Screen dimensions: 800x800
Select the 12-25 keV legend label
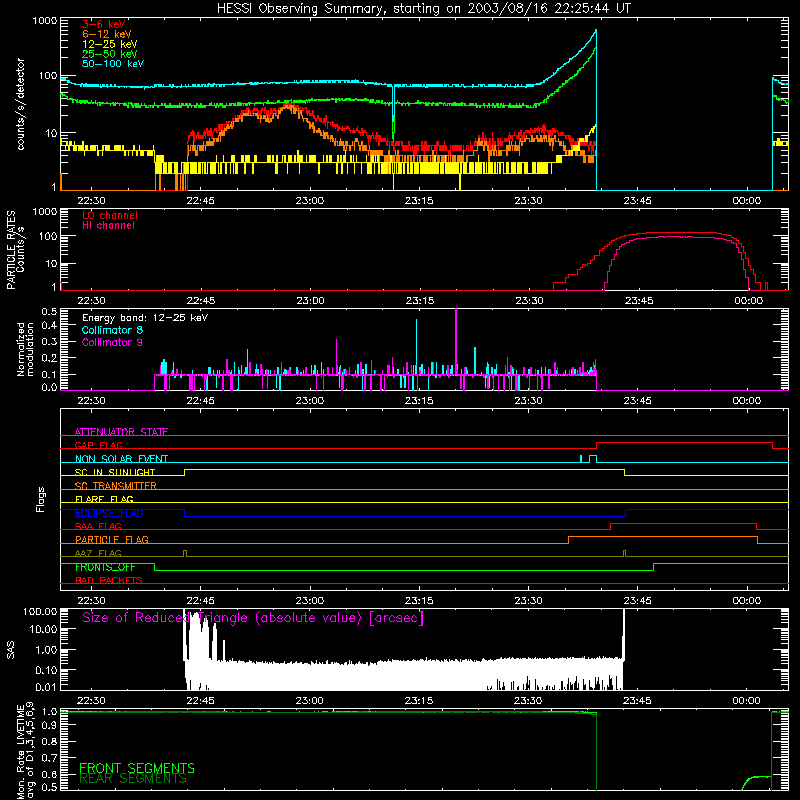click(110, 44)
